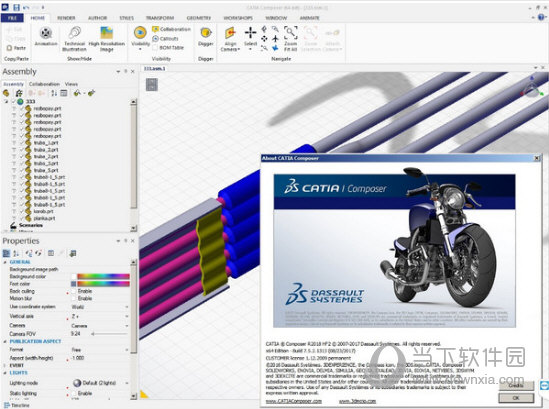Click the tree hierarchy icon in Assembly toolbar
549x409 pixels.
pyautogui.click(x=19, y=93)
